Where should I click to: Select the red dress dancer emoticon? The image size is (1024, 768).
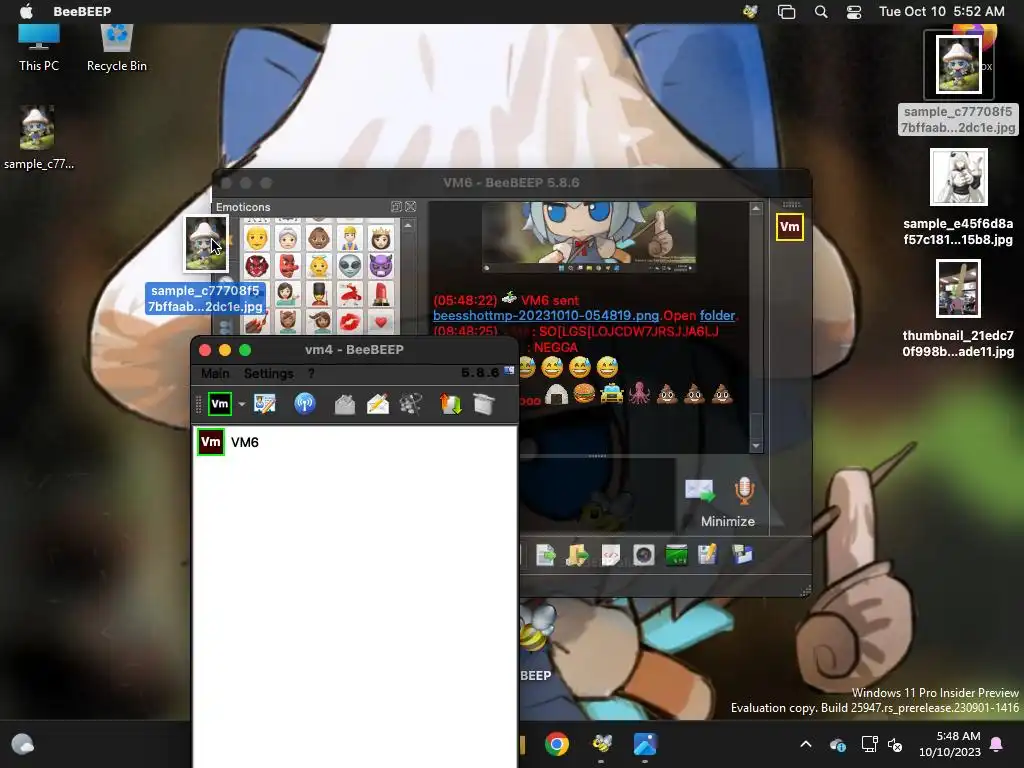tap(350, 295)
